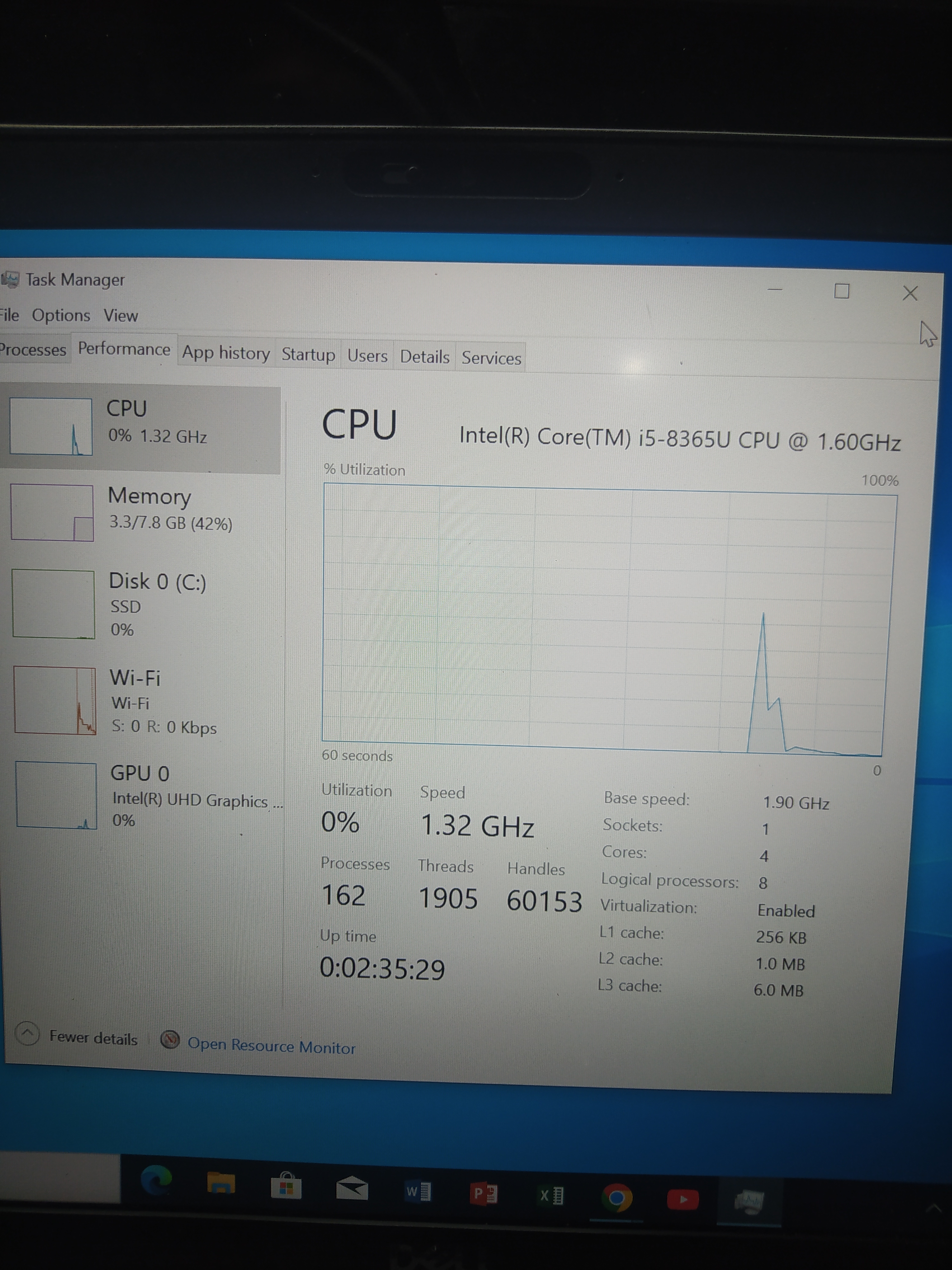Click the Resource Monitor icon
Screen dimensions: 952x1270
pos(170,1039)
